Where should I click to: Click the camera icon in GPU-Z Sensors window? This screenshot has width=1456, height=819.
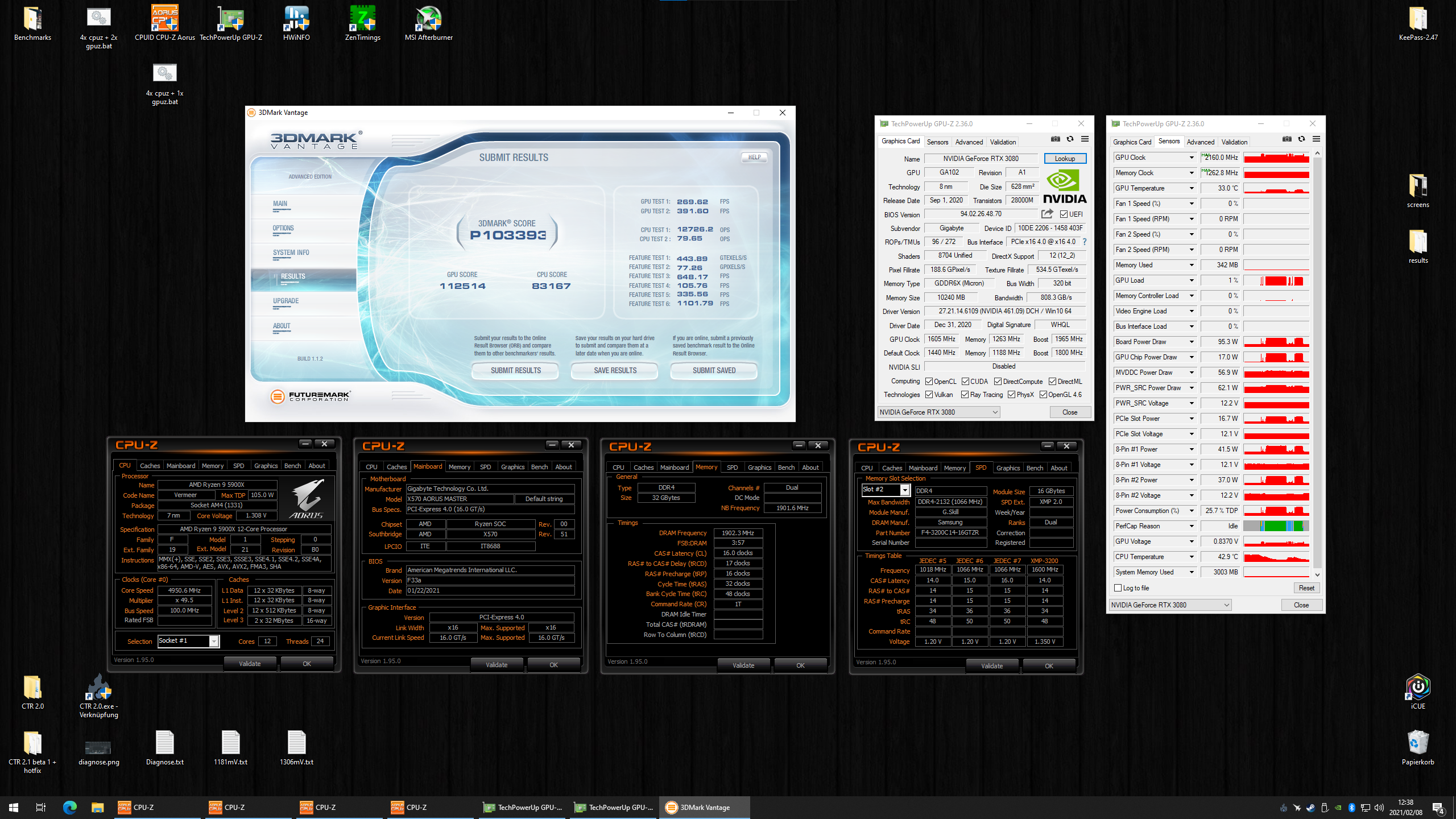point(1287,139)
